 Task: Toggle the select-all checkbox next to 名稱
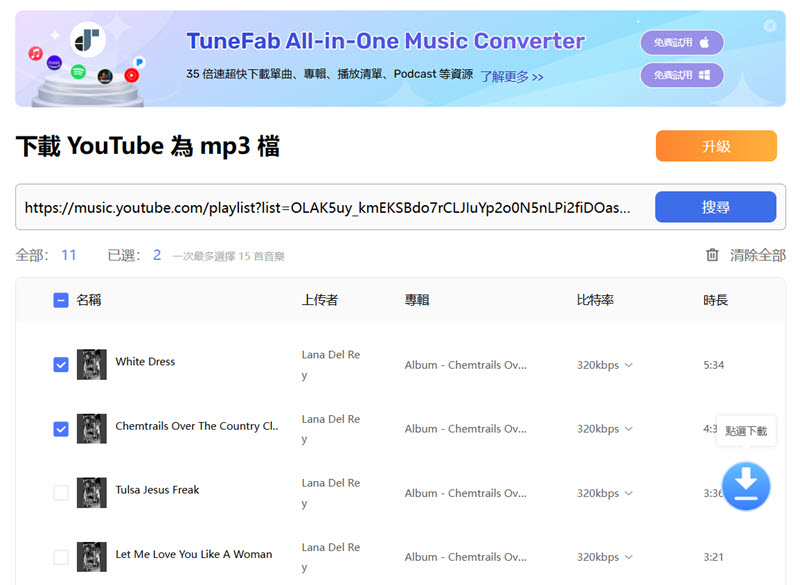61,300
